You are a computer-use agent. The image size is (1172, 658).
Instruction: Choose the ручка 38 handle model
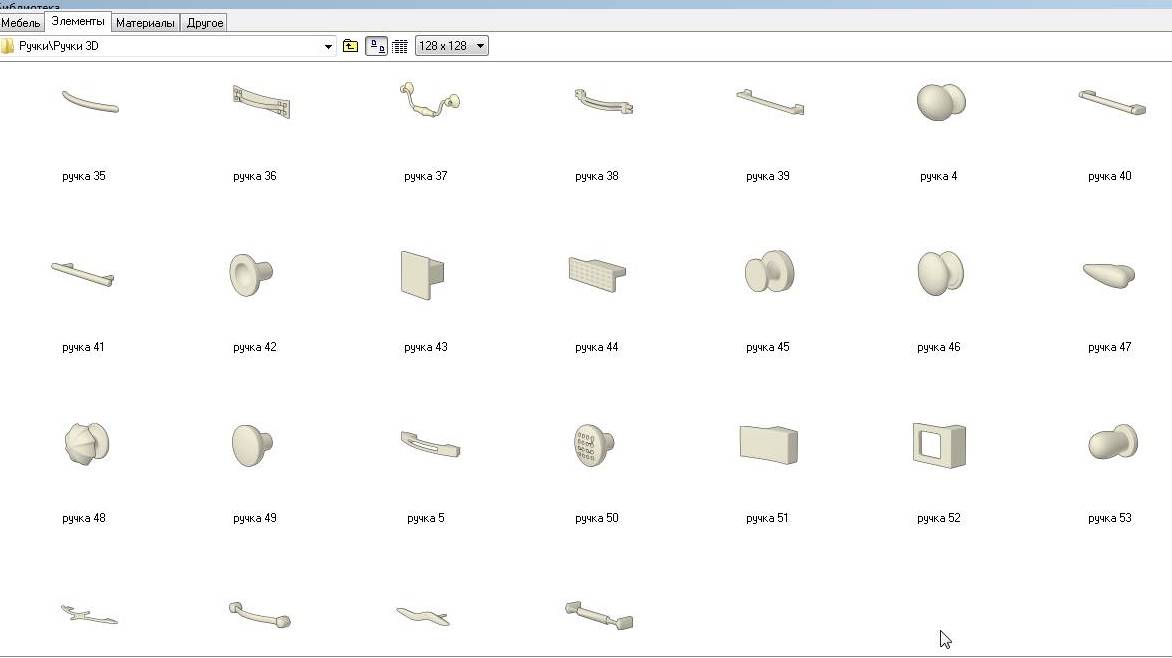point(603,102)
